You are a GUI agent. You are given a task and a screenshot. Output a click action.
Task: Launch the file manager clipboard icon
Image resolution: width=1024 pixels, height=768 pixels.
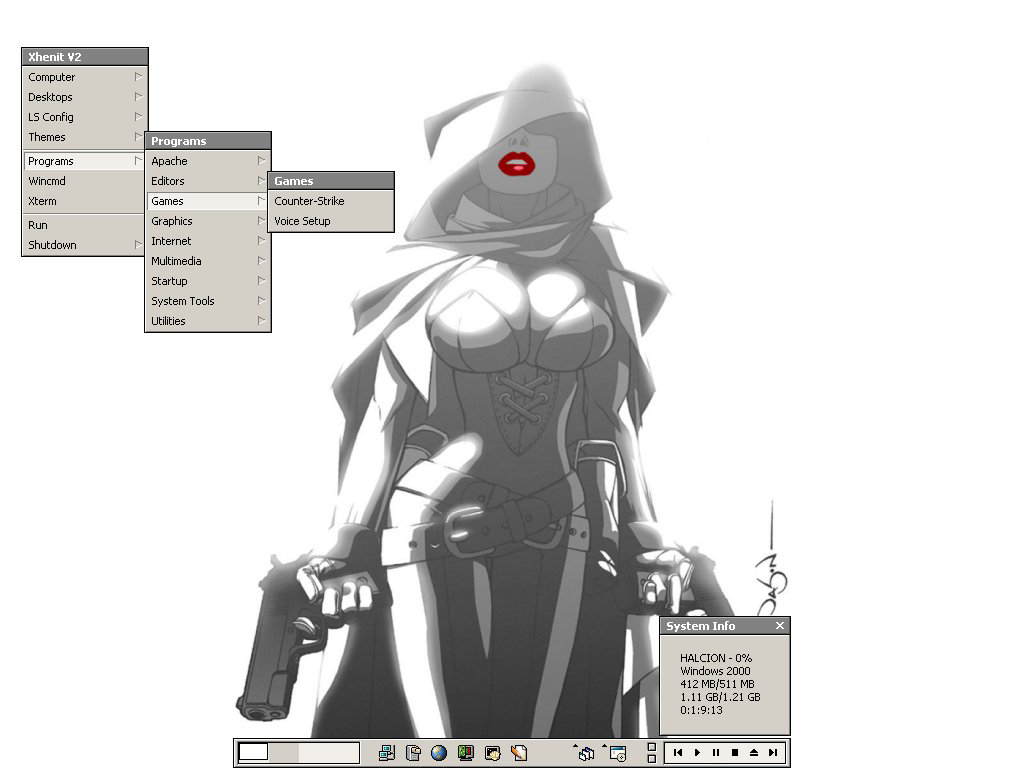coord(413,753)
